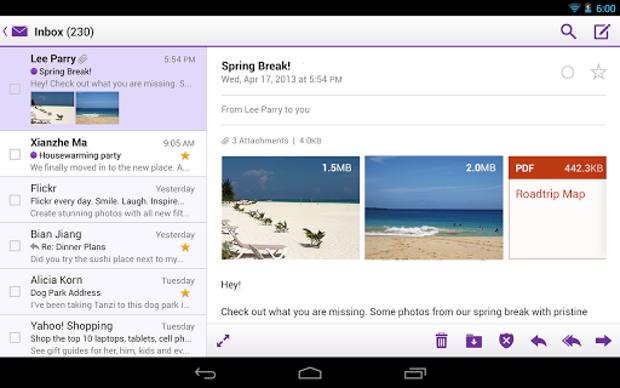Tap the From Lee Parry to you line
This screenshot has height=388, width=620.
[x=265, y=110]
